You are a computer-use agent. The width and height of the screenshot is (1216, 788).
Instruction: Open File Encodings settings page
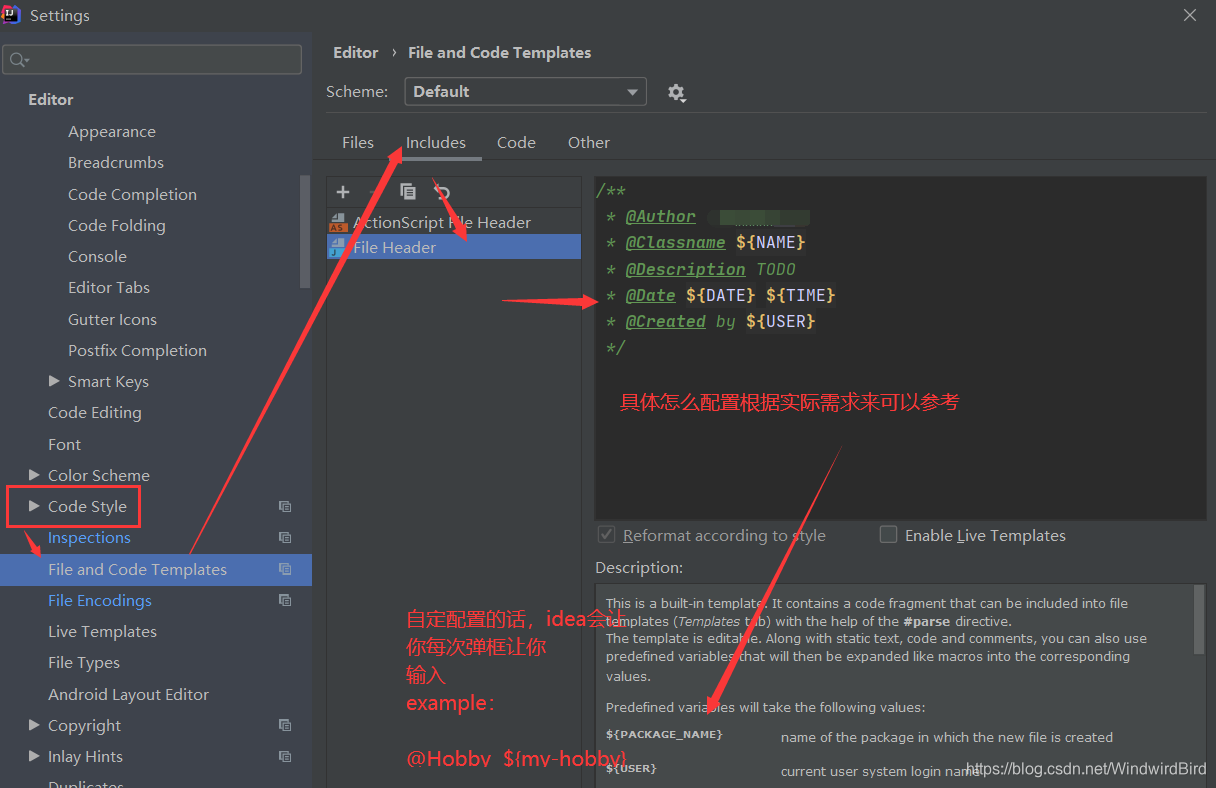(x=100, y=600)
